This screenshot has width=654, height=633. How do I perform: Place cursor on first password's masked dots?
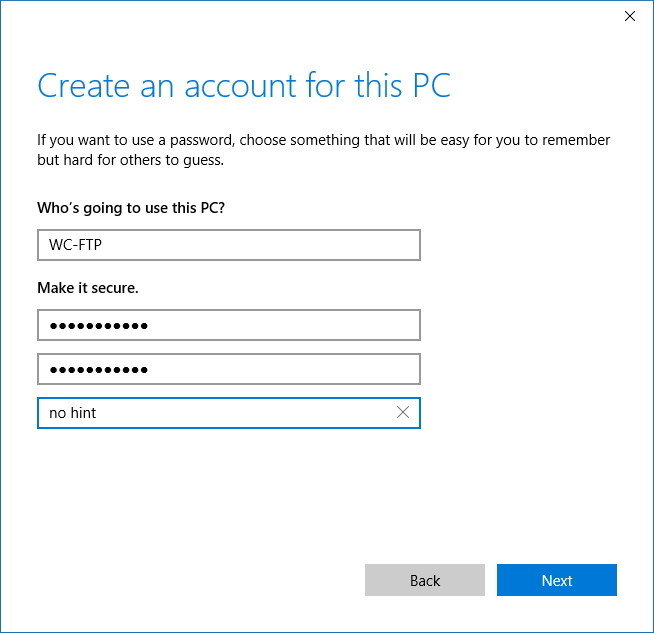[x=98, y=326]
